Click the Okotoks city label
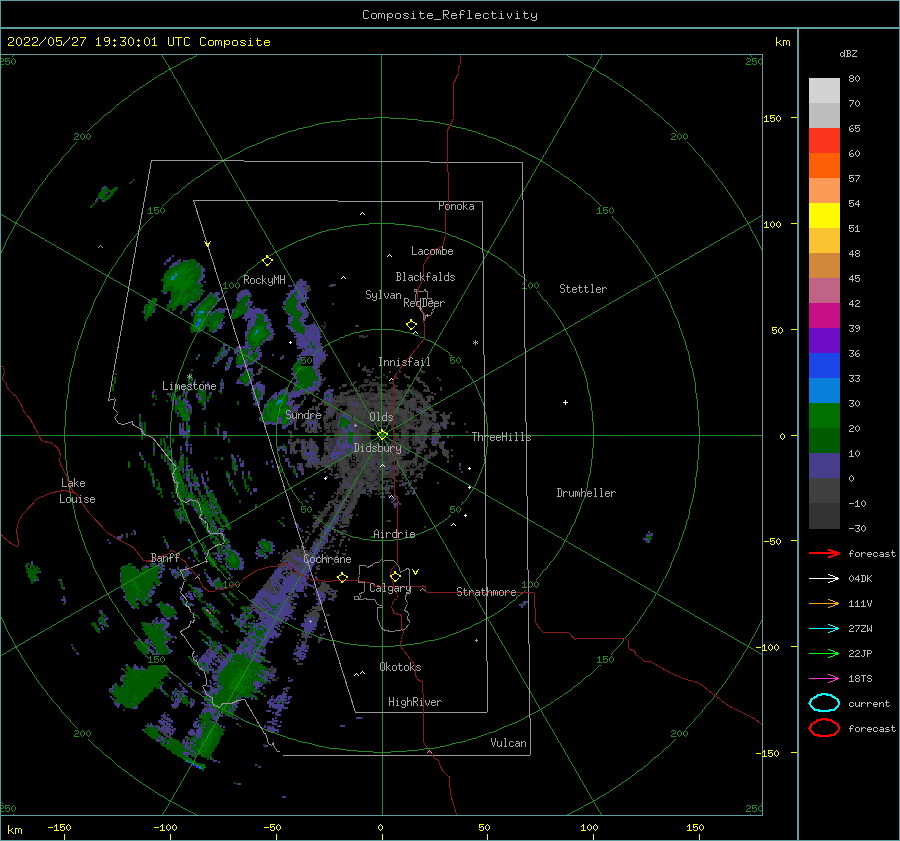This screenshot has height=841, width=900. coord(400,667)
